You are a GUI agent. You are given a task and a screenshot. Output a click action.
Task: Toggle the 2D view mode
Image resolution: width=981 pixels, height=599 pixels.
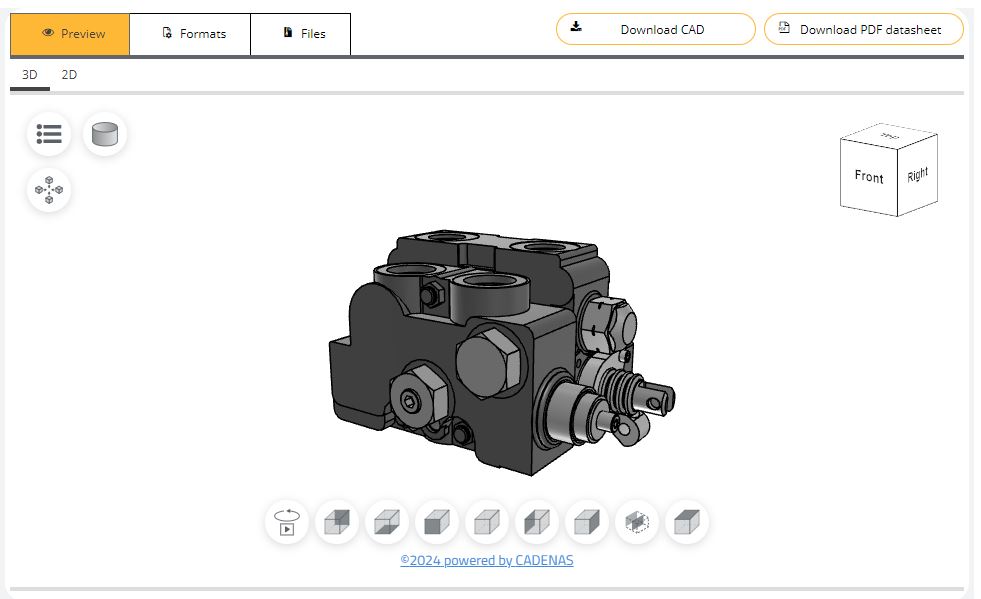pos(69,74)
